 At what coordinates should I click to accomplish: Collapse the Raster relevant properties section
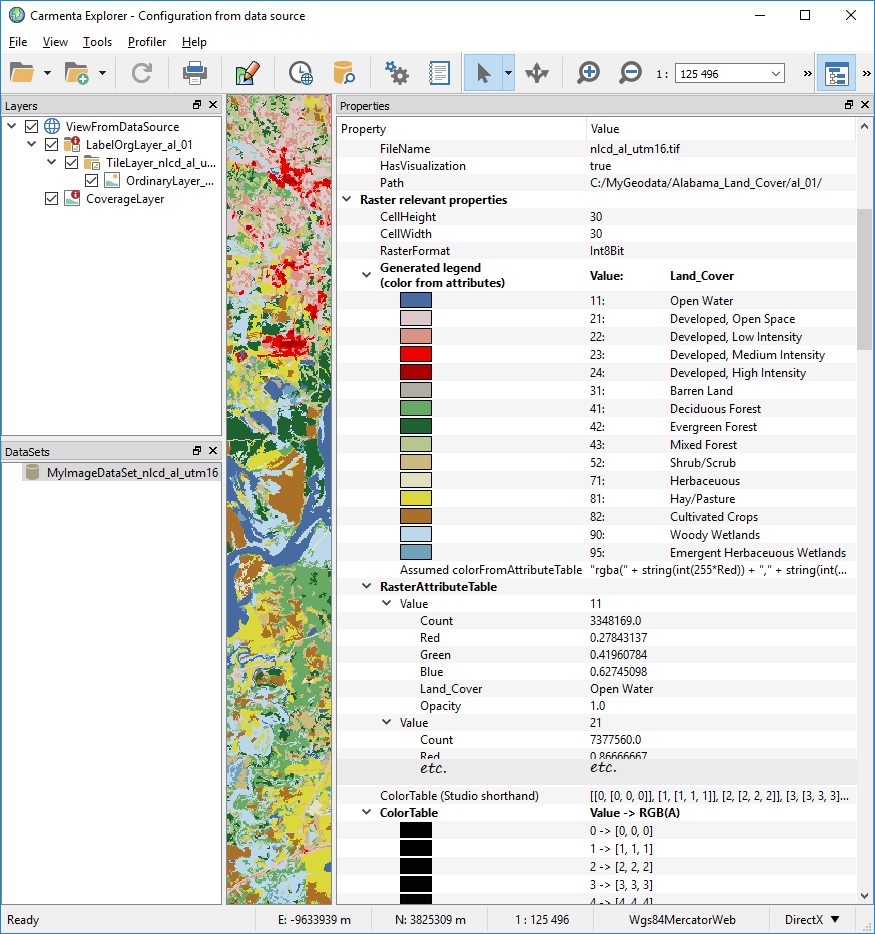click(347, 200)
